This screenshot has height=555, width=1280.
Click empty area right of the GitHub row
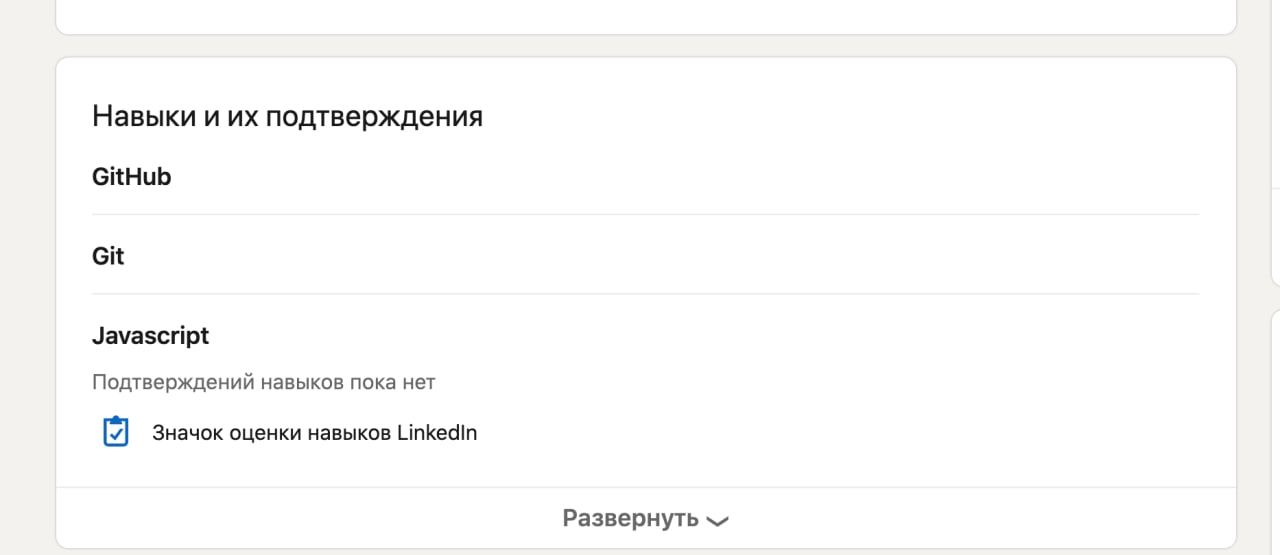point(700,177)
